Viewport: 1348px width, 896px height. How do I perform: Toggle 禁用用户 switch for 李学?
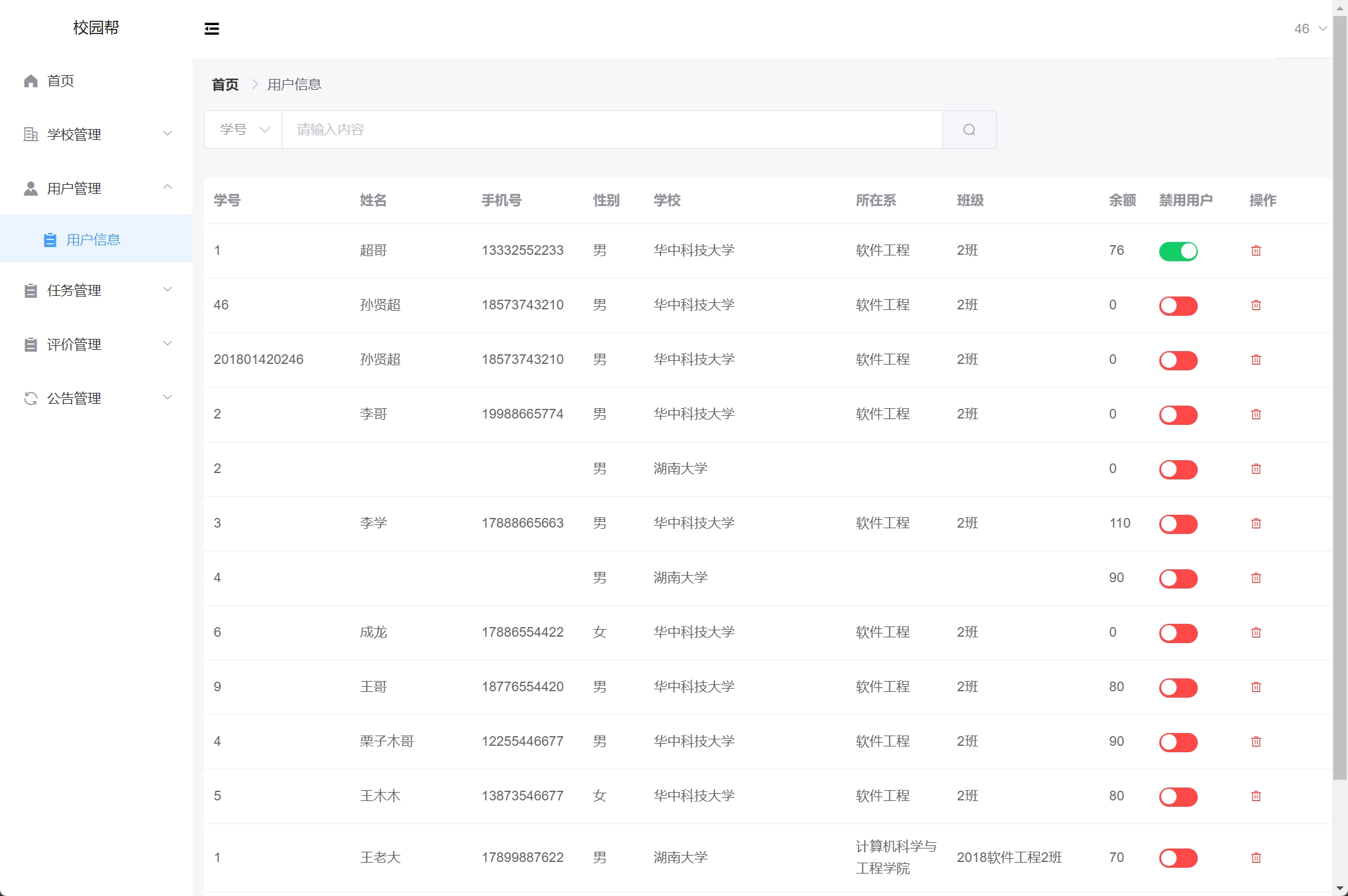click(x=1179, y=524)
